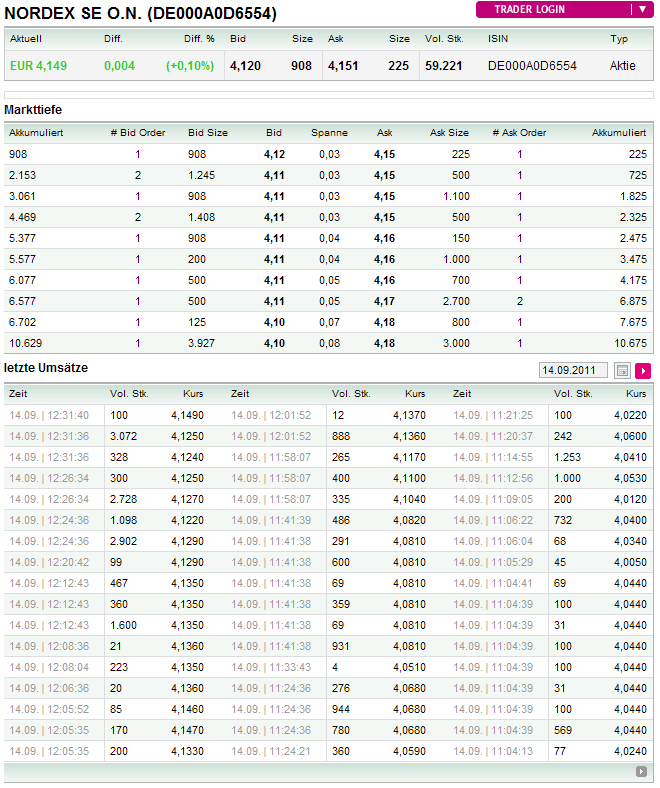
Task: Select the current price EUR 4,149
Action: point(38,66)
